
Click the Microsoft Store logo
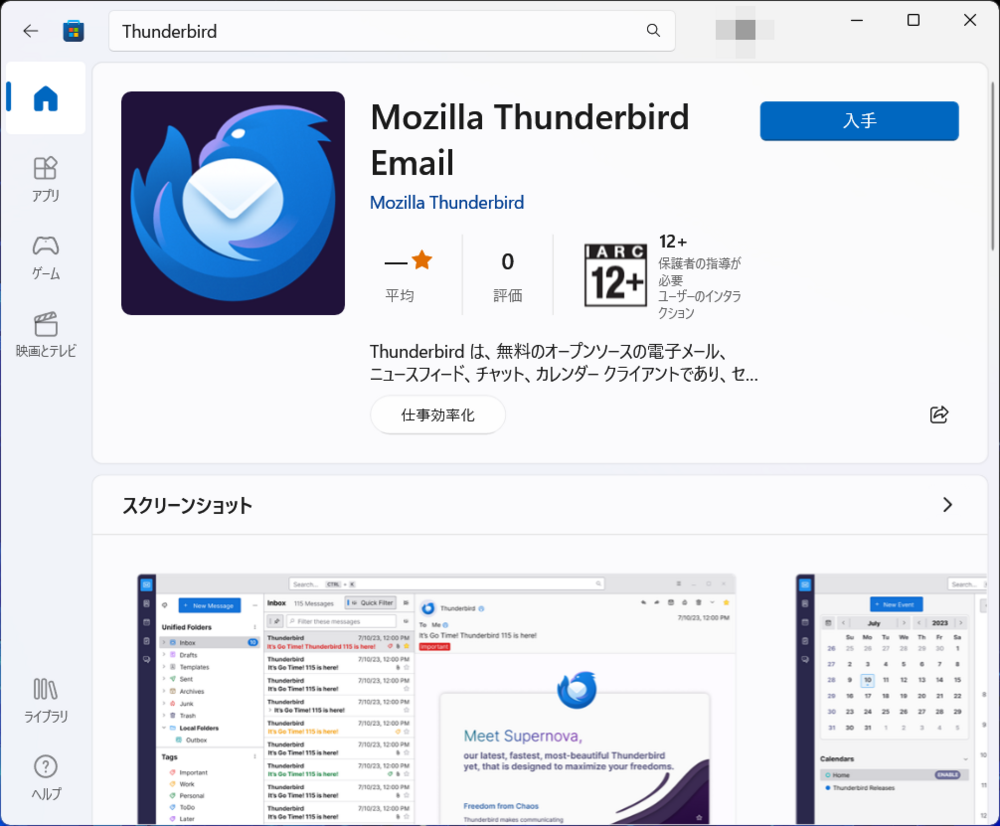[x=72, y=31]
